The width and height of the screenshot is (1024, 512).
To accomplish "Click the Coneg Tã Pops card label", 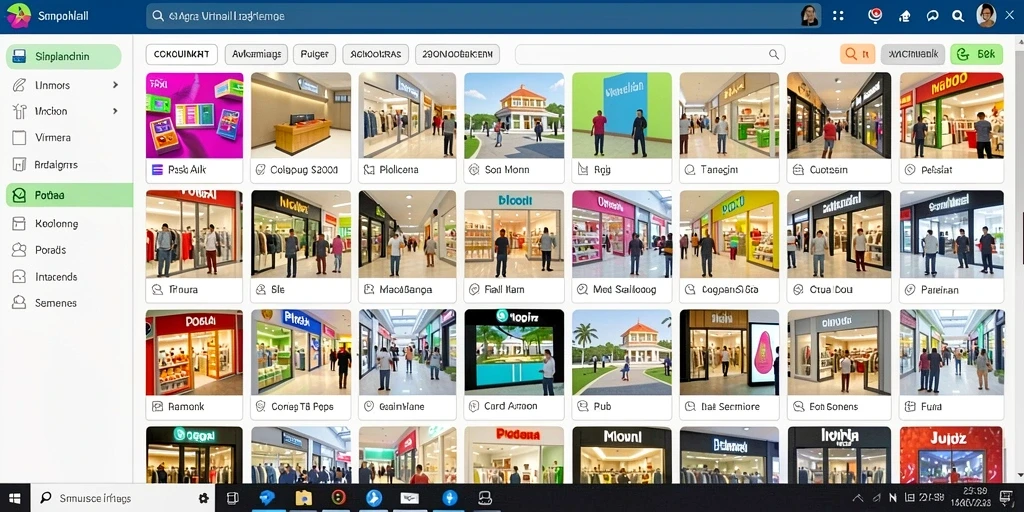I will [x=302, y=406].
